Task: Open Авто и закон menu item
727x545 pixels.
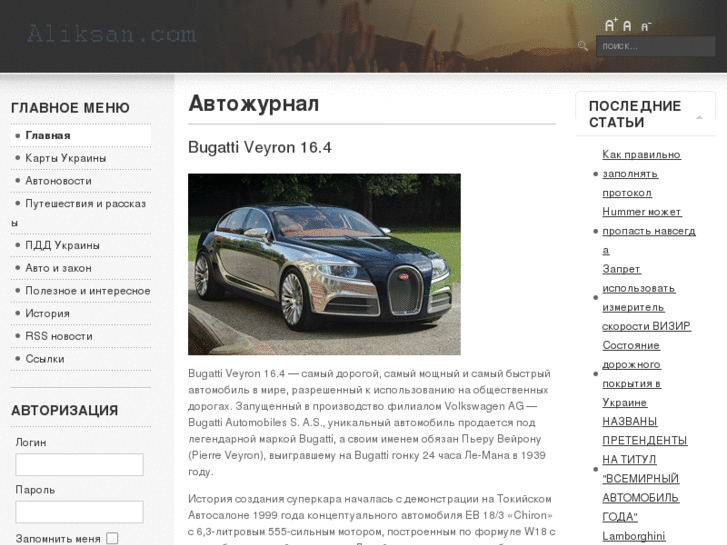Action: tap(58, 268)
